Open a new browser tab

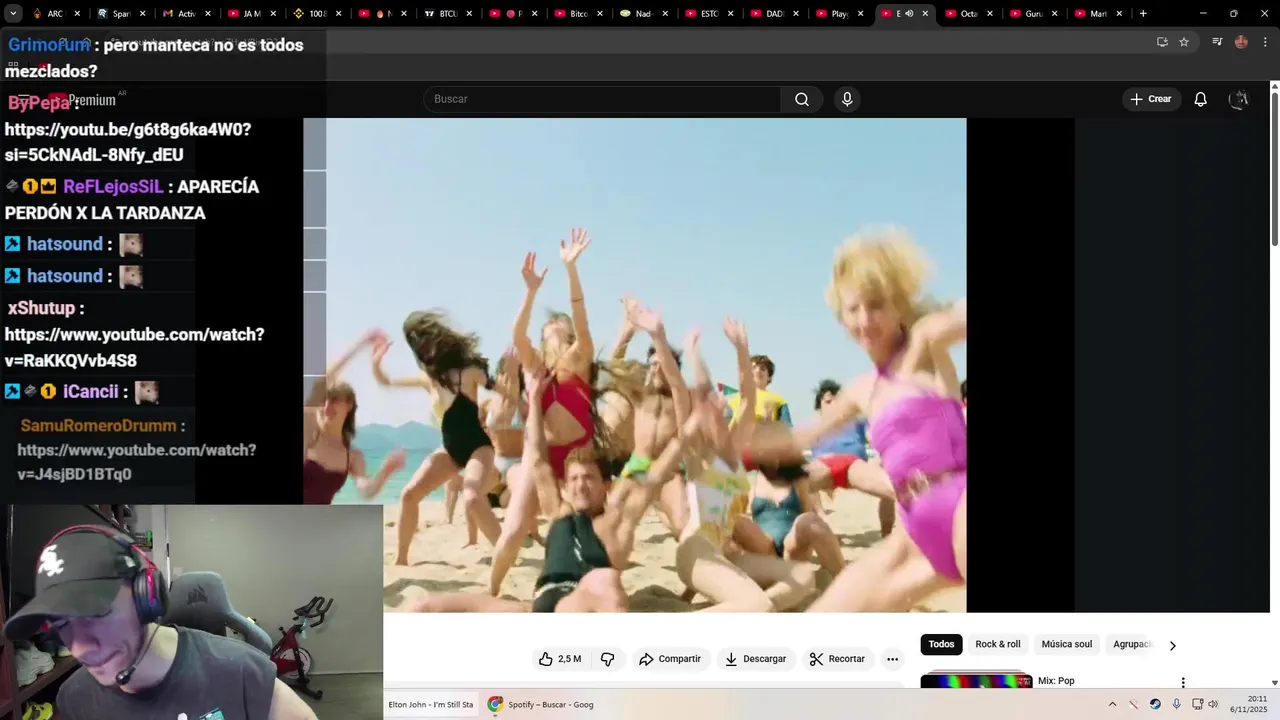point(1143,14)
